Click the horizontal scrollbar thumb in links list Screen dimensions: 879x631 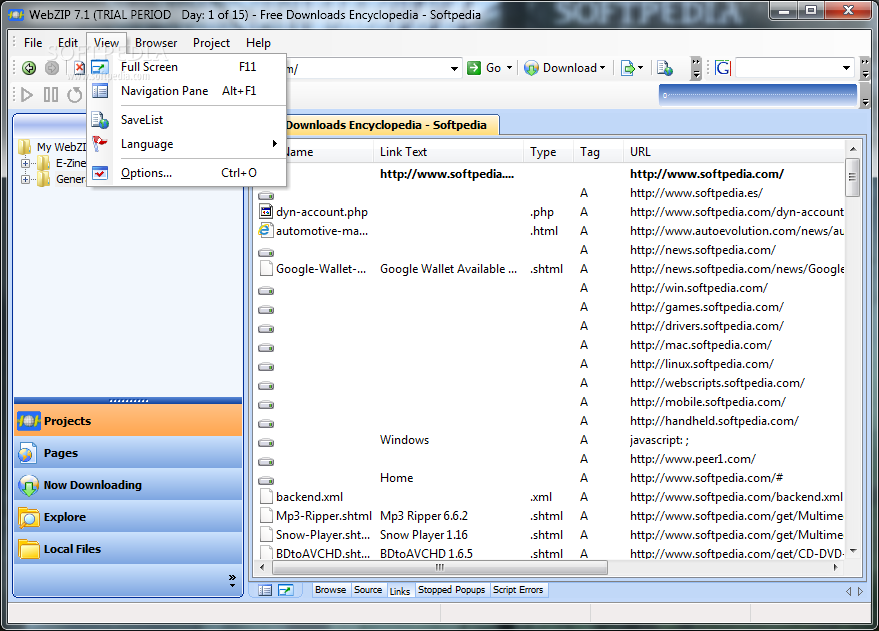click(x=440, y=567)
